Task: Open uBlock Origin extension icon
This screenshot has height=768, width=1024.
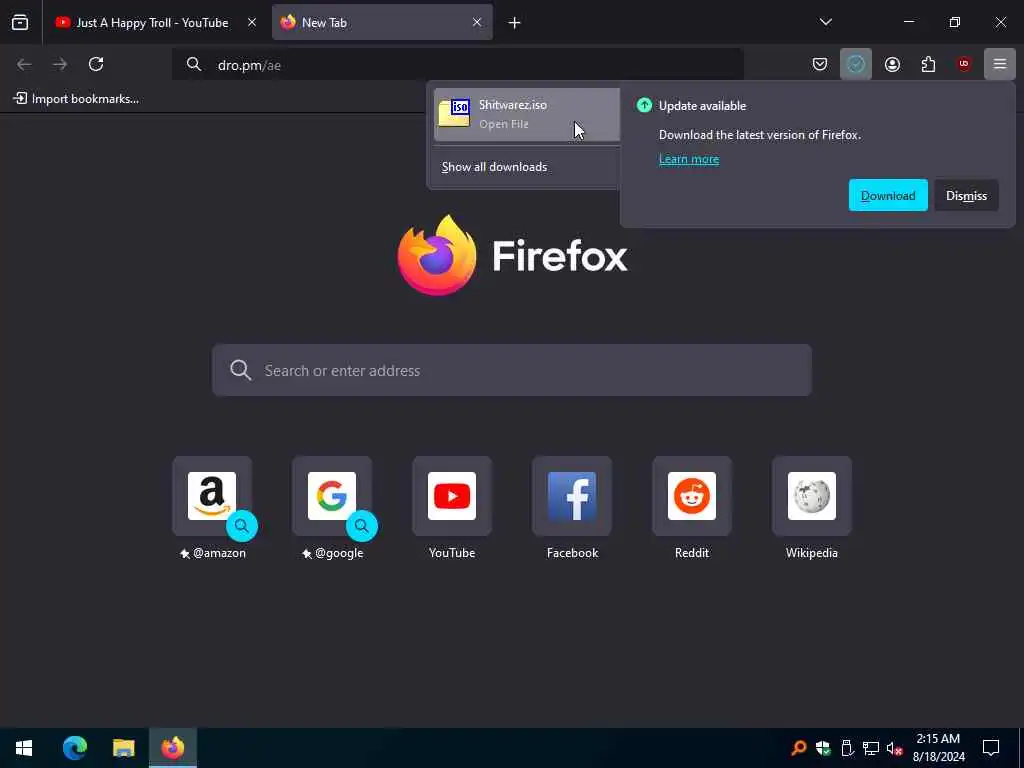Action: click(964, 64)
